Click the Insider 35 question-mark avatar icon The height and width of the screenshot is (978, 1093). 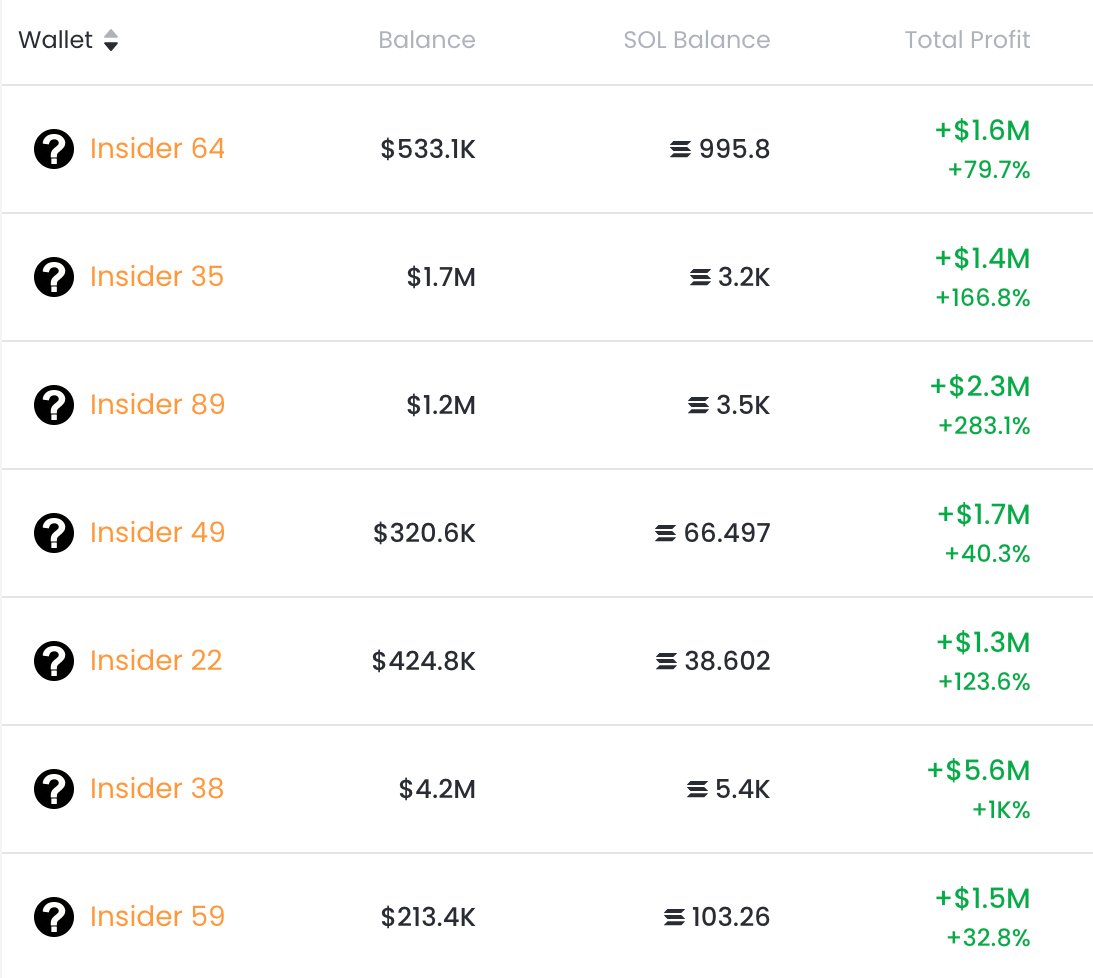pyautogui.click(x=54, y=277)
